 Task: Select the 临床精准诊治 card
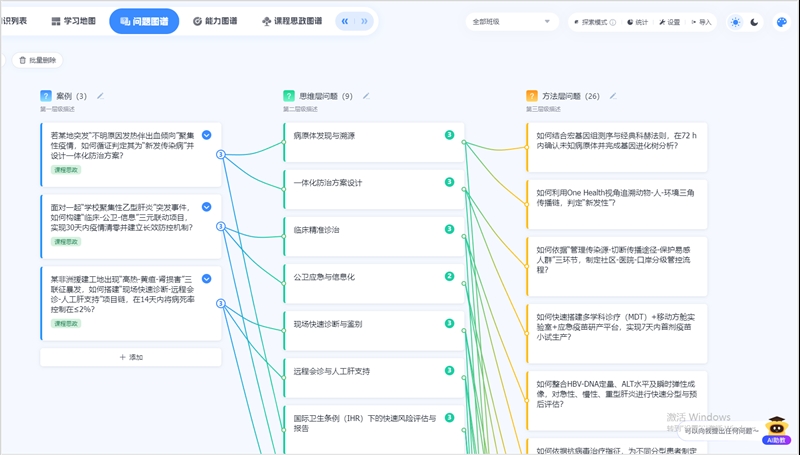point(374,236)
